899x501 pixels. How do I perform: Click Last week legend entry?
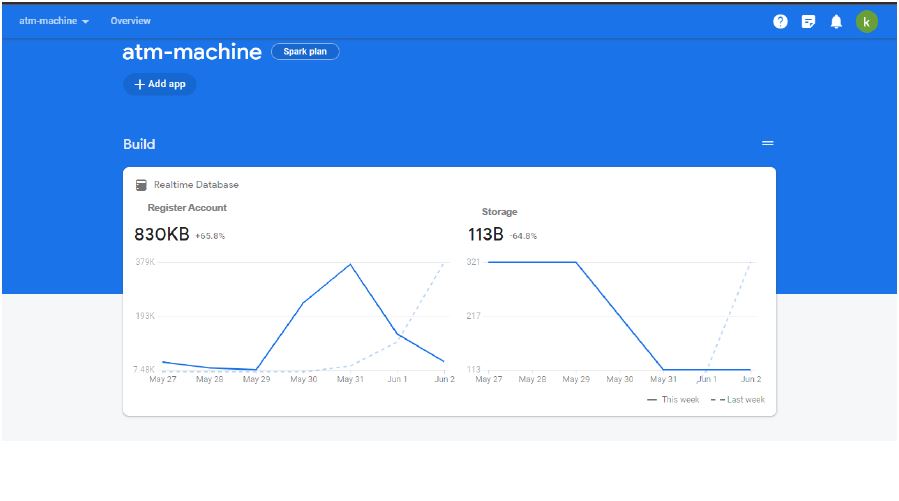(x=738, y=400)
